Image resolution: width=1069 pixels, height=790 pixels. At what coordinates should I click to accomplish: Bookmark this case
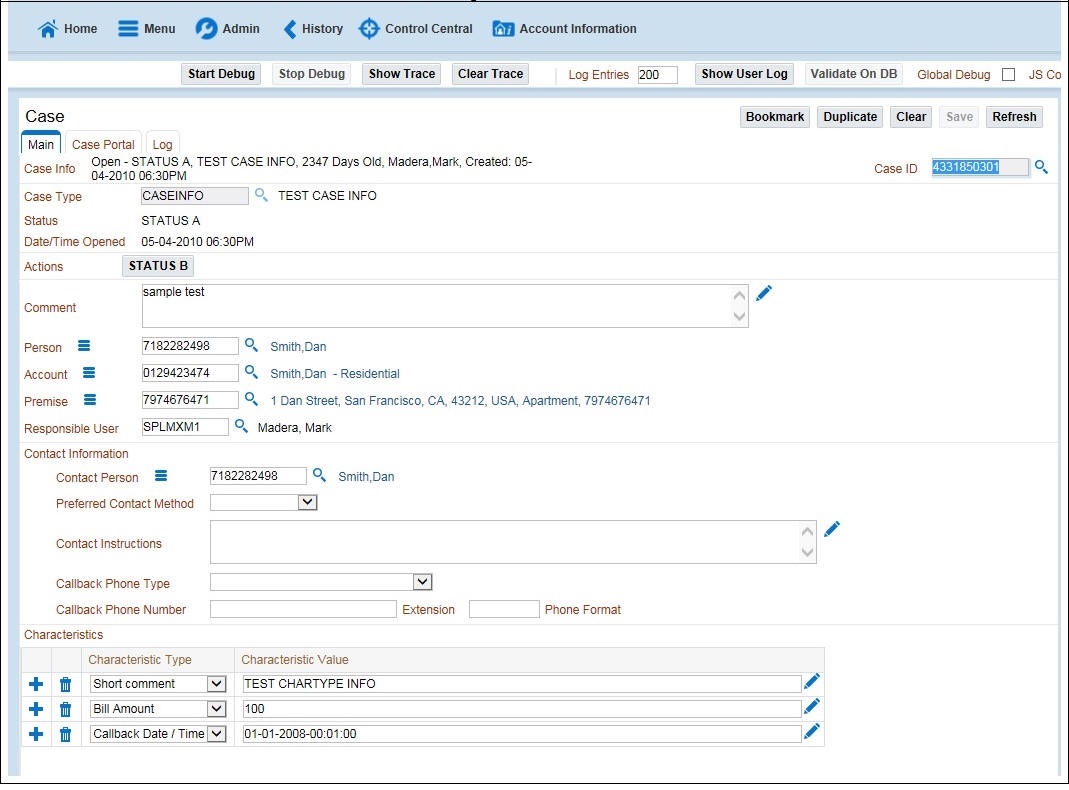pyautogui.click(x=774, y=116)
